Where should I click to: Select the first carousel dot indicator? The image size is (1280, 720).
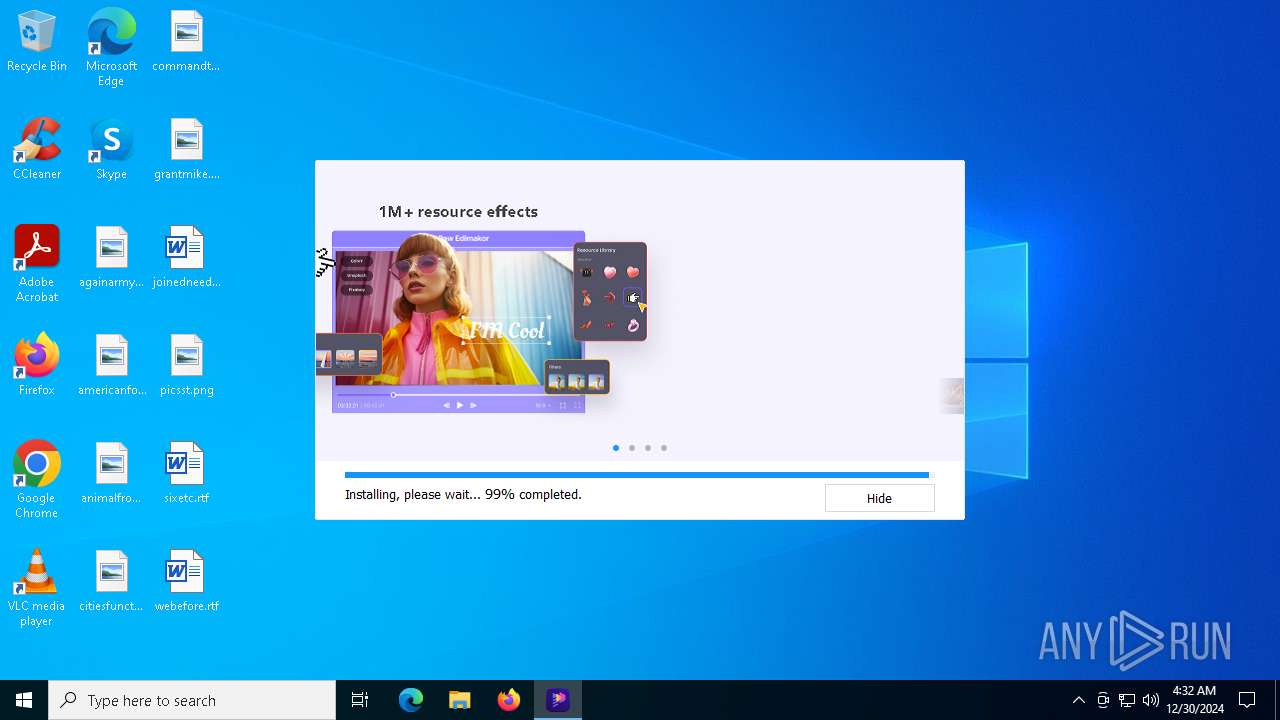[x=616, y=448]
